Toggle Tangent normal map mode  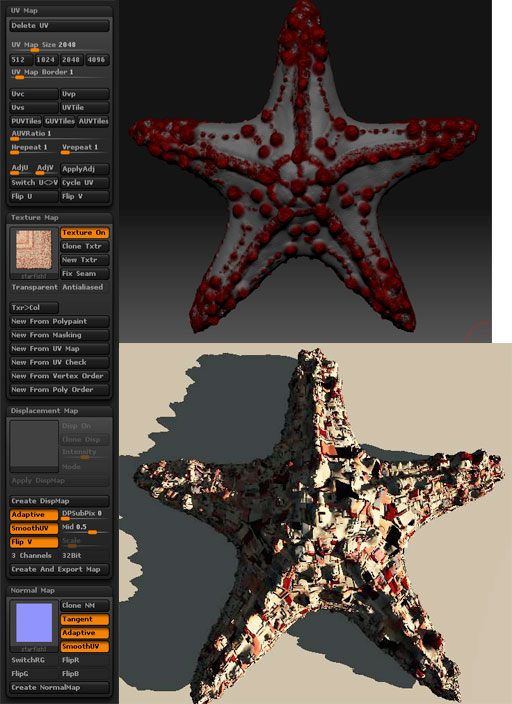(84, 619)
